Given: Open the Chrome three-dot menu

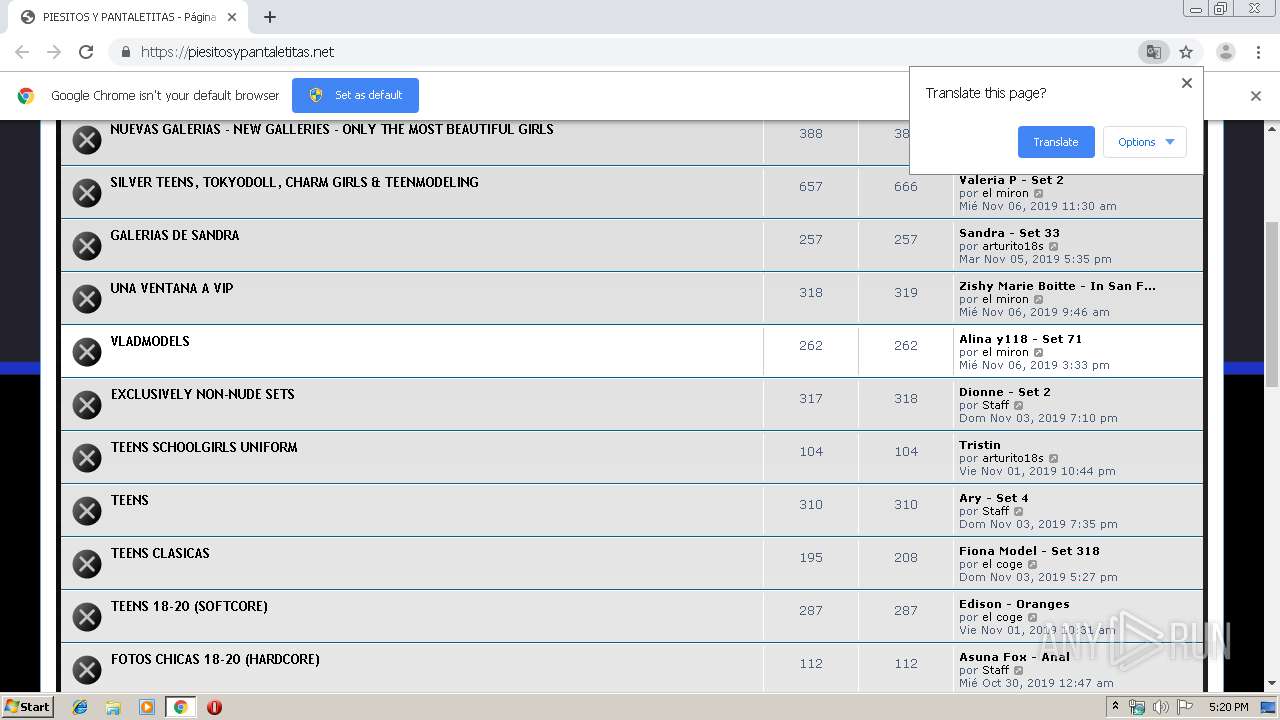Looking at the screenshot, I should (1258, 52).
